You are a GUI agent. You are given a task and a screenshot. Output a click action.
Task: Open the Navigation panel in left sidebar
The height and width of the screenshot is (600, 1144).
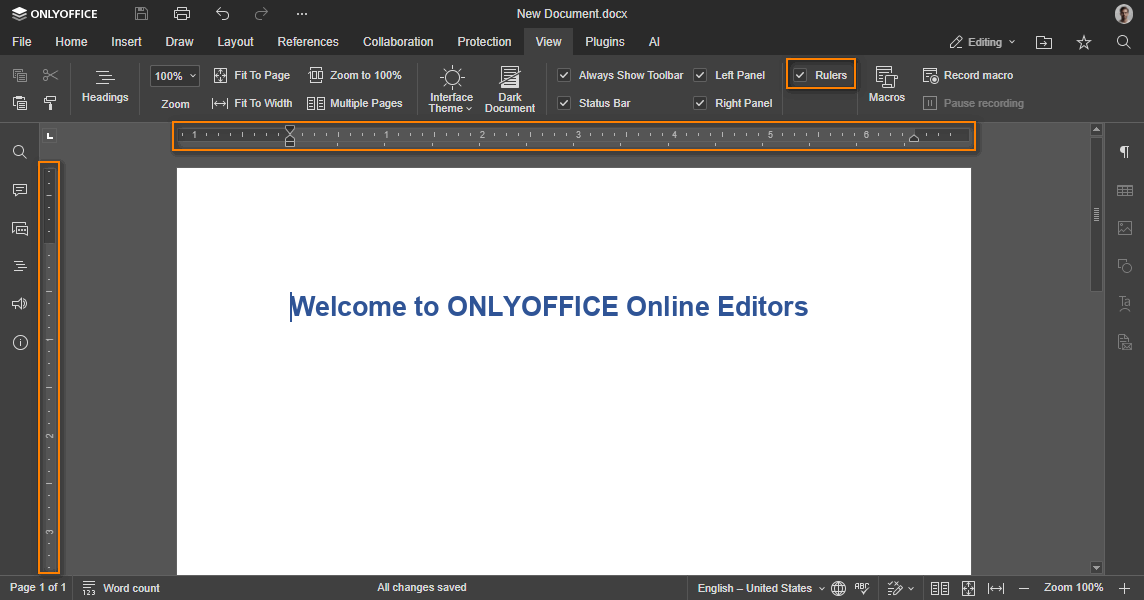tap(20, 266)
